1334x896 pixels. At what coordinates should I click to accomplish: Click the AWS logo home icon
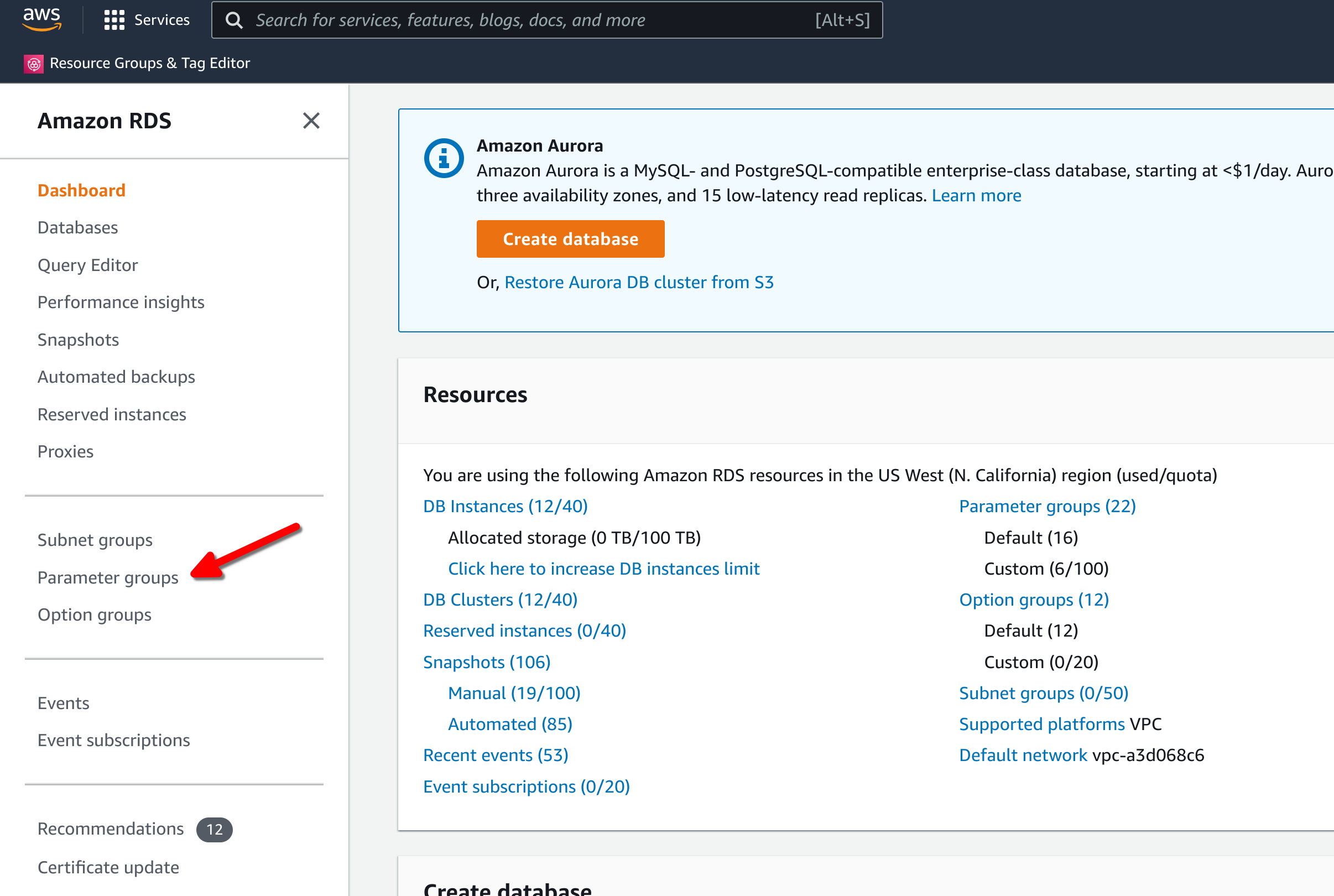[41, 19]
